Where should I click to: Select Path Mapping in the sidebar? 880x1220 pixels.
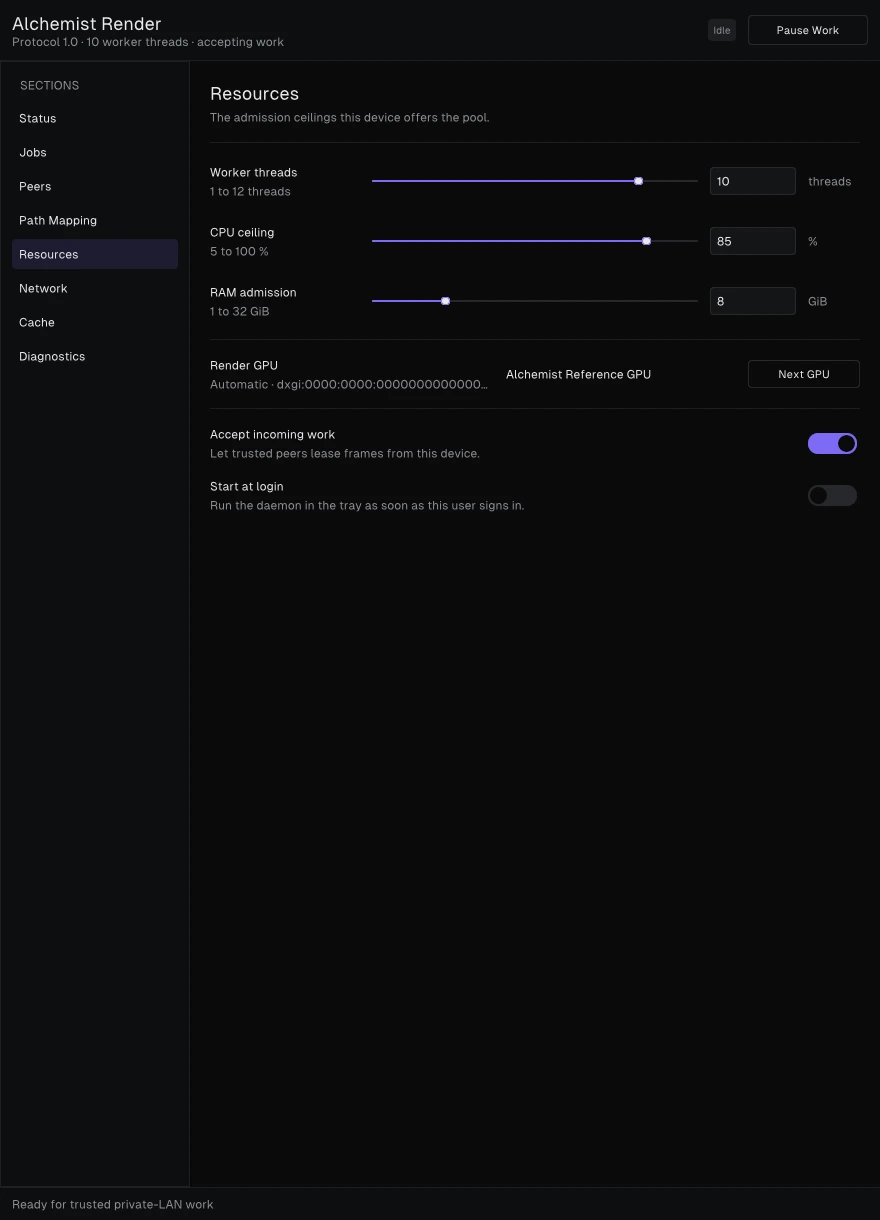pyautogui.click(x=95, y=220)
